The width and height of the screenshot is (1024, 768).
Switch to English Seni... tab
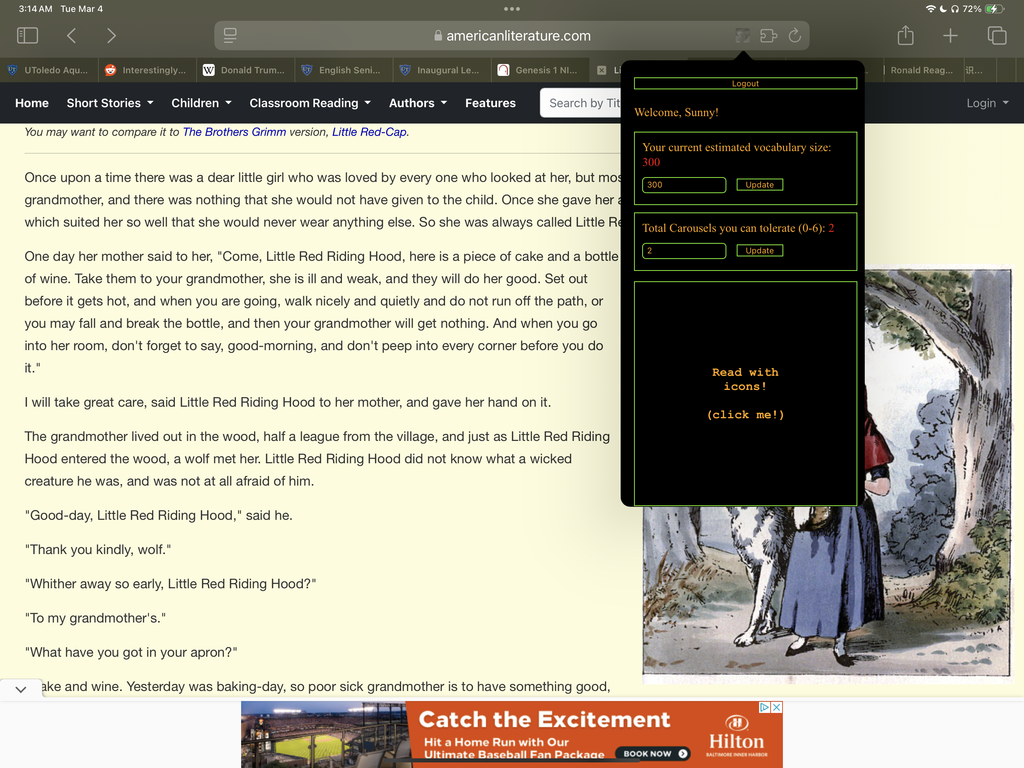(344, 70)
